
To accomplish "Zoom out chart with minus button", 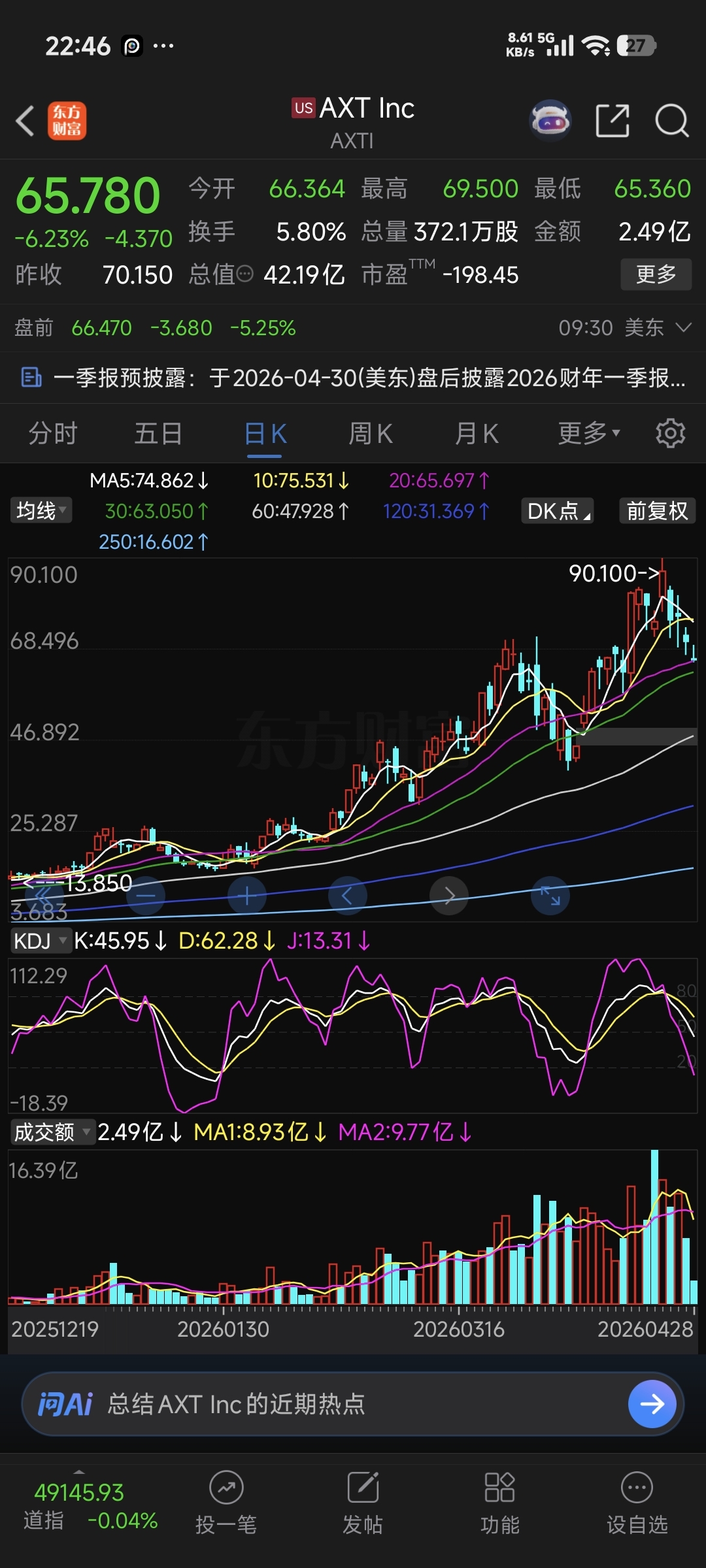I will 146,896.
